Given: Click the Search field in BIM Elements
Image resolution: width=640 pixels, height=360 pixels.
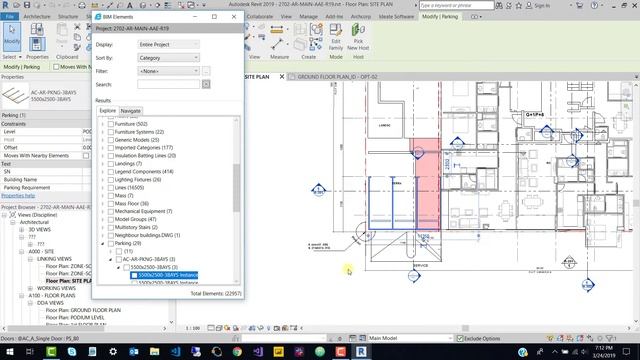Looking at the screenshot, I should [169, 84].
